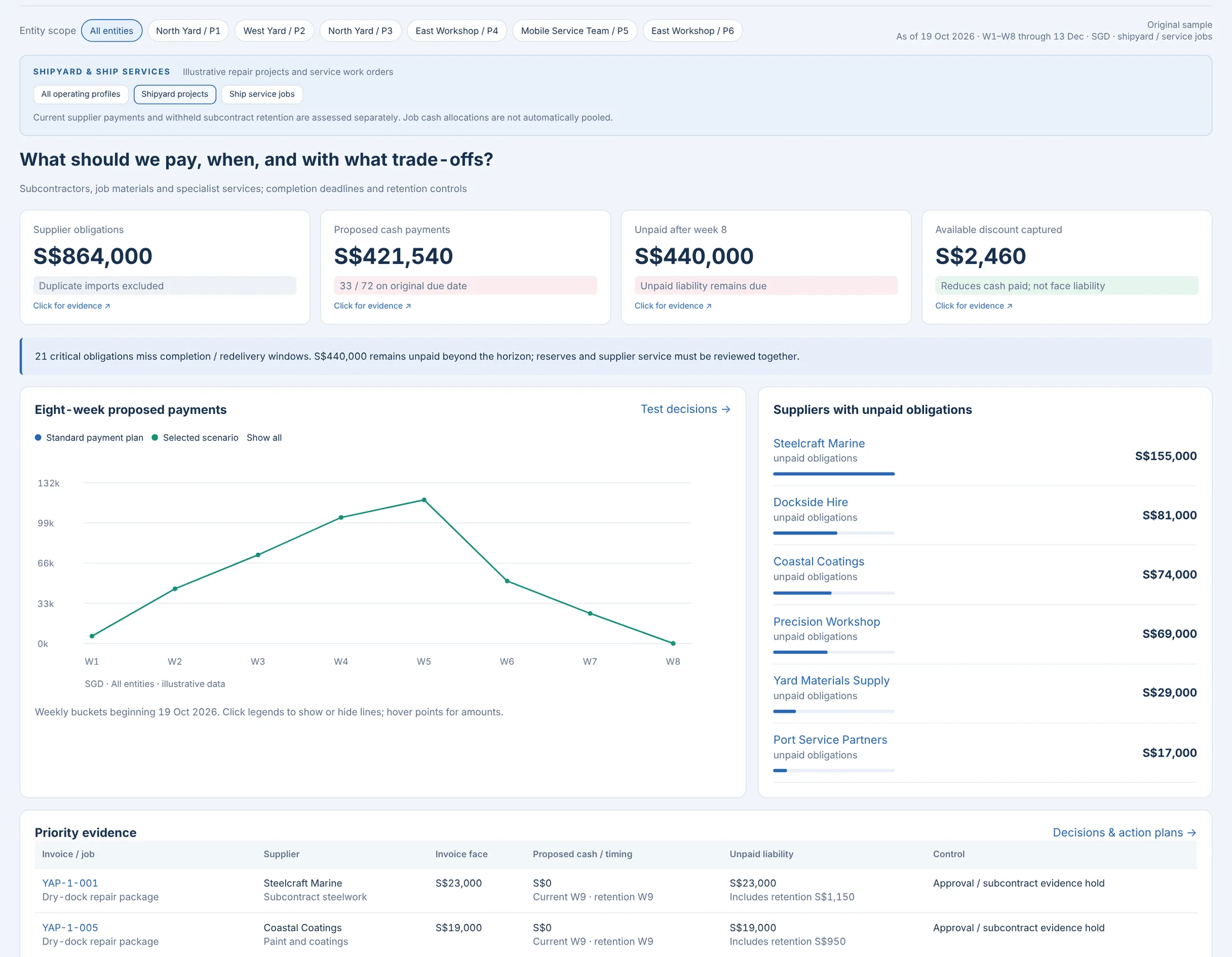Open the Test decisions link
Image resolution: width=1232 pixels, height=957 pixels.
pos(685,409)
